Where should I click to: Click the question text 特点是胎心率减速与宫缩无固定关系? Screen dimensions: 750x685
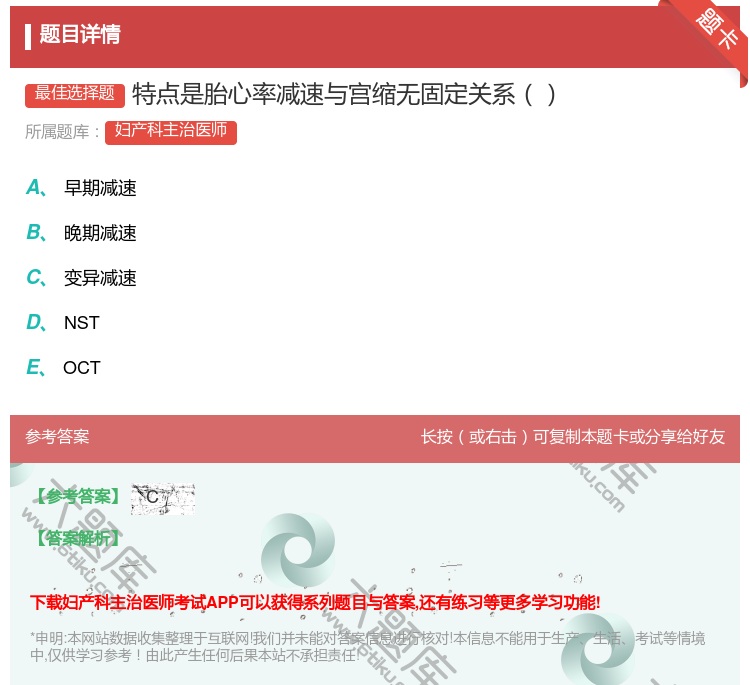coord(343,94)
